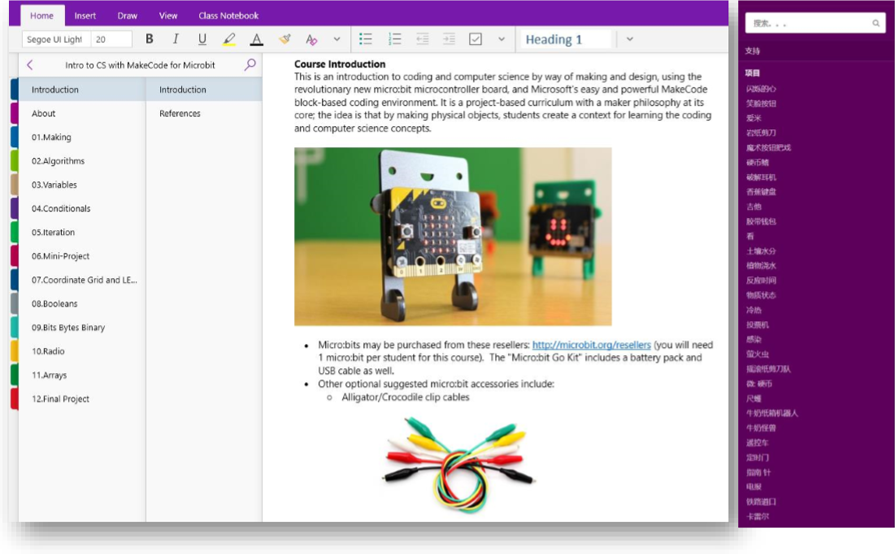Open the 12.Final Project section

point(82,399)
